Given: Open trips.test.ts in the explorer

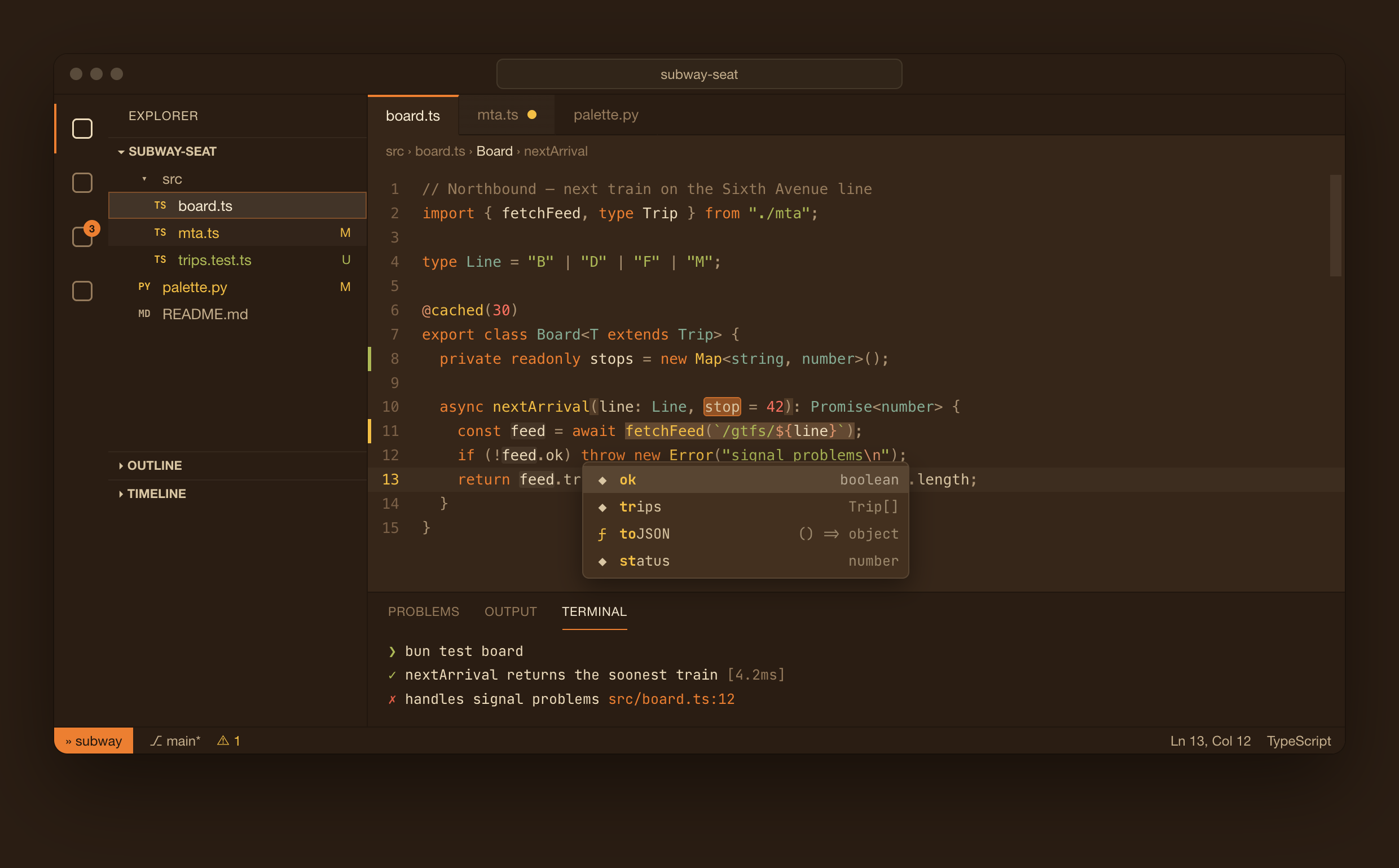Looking at the screenshot, I should coord(237,259).
